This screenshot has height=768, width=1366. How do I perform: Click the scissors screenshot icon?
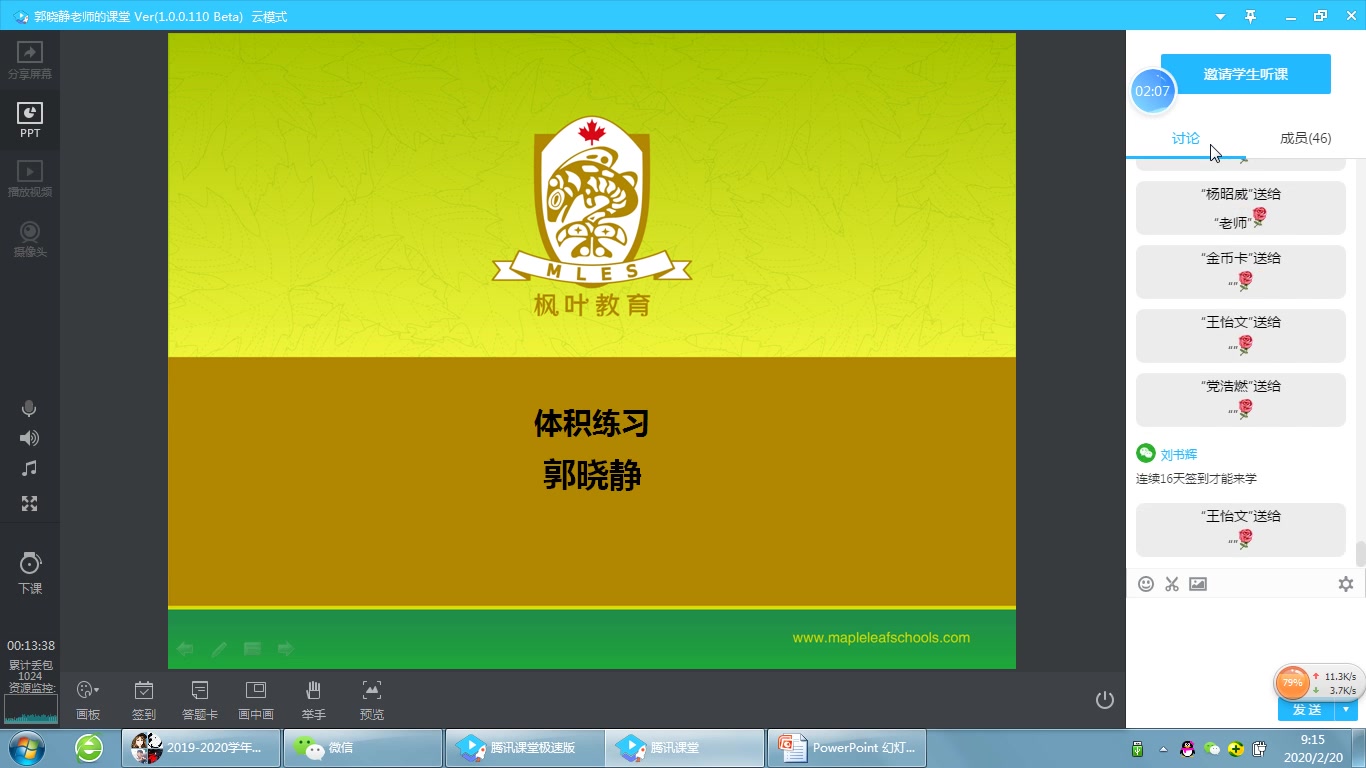click(x=1172, y=584)
